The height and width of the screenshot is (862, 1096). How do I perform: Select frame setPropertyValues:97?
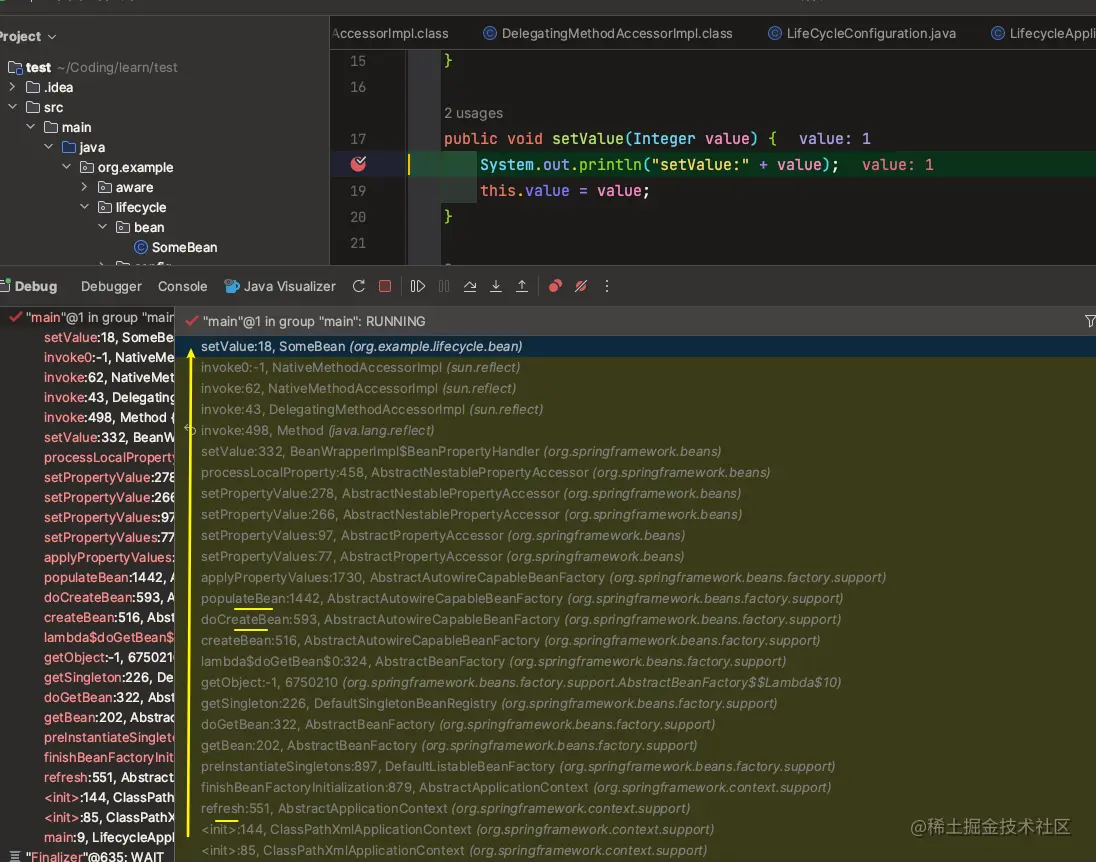coord(635,535)
